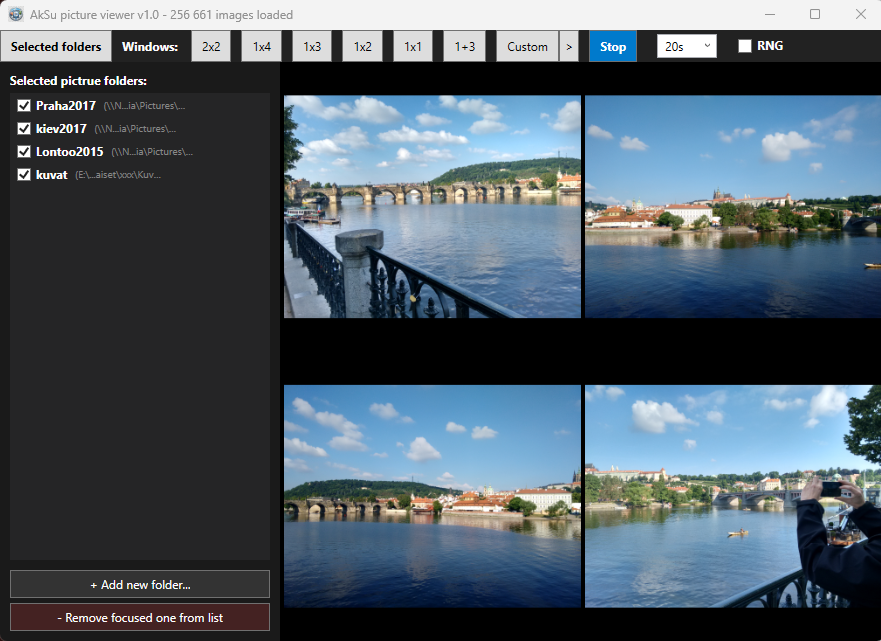Maximize the AkSu picture viewer window
Viewport: 881px width, 641px height.
point(815,14)
